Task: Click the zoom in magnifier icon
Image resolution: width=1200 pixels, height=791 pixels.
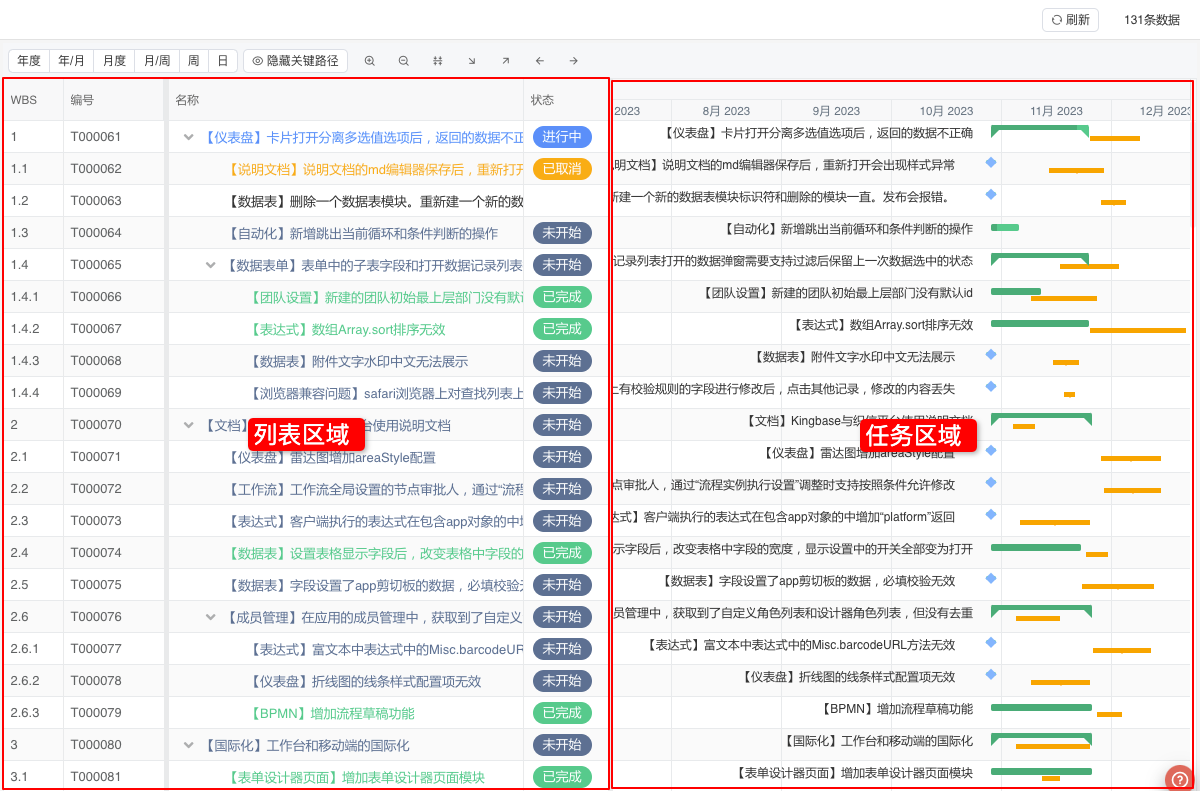Action: click(x=370, y=61)
